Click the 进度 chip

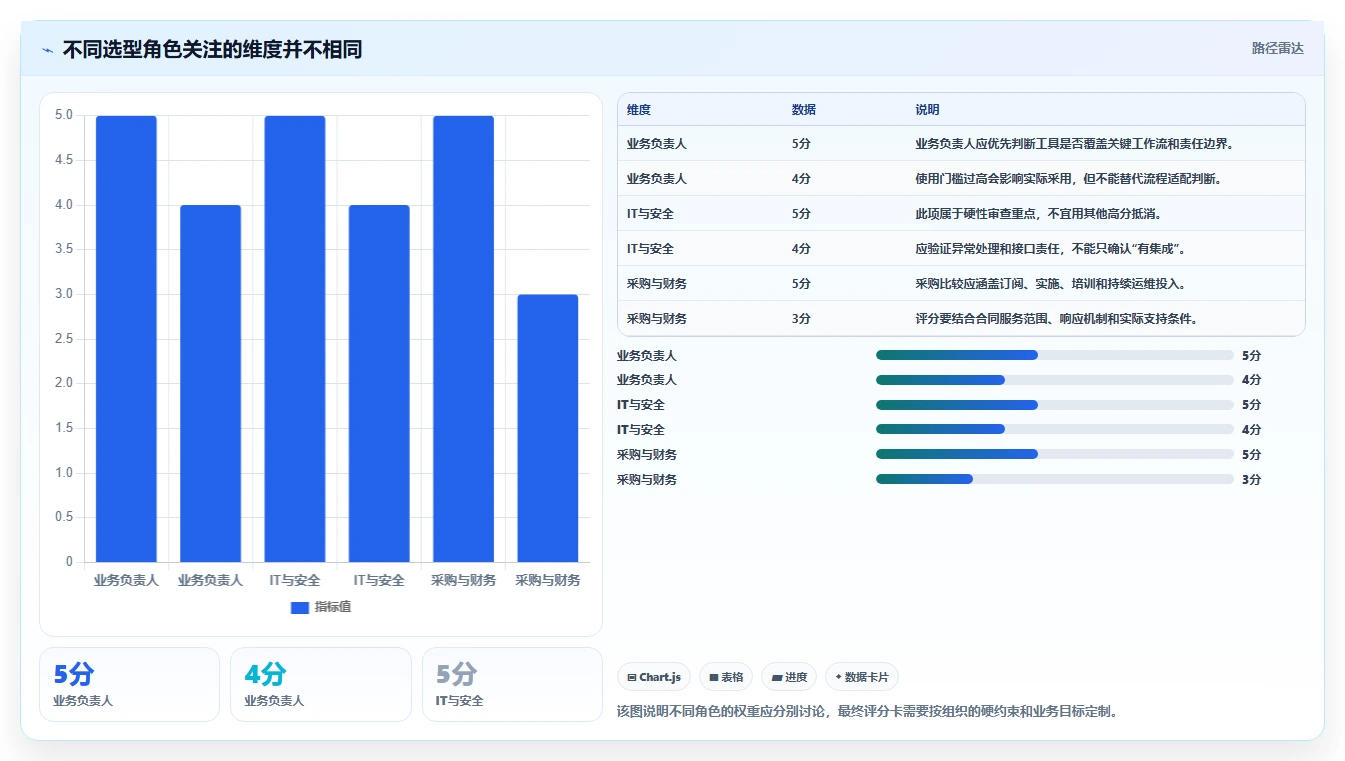point(789,677)
